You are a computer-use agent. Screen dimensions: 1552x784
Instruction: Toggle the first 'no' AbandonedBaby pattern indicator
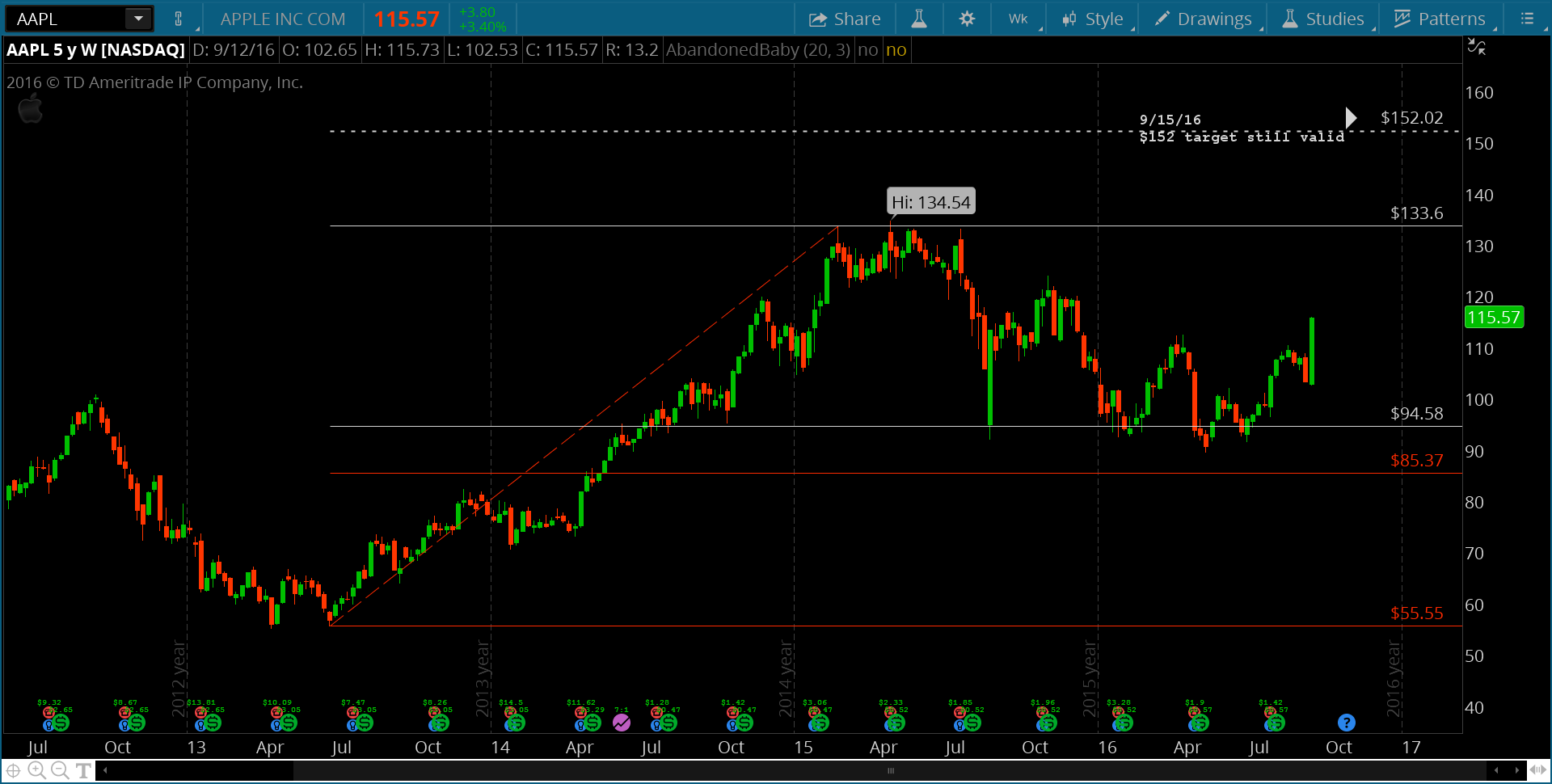pyautogui.click(x=868, y=49)
